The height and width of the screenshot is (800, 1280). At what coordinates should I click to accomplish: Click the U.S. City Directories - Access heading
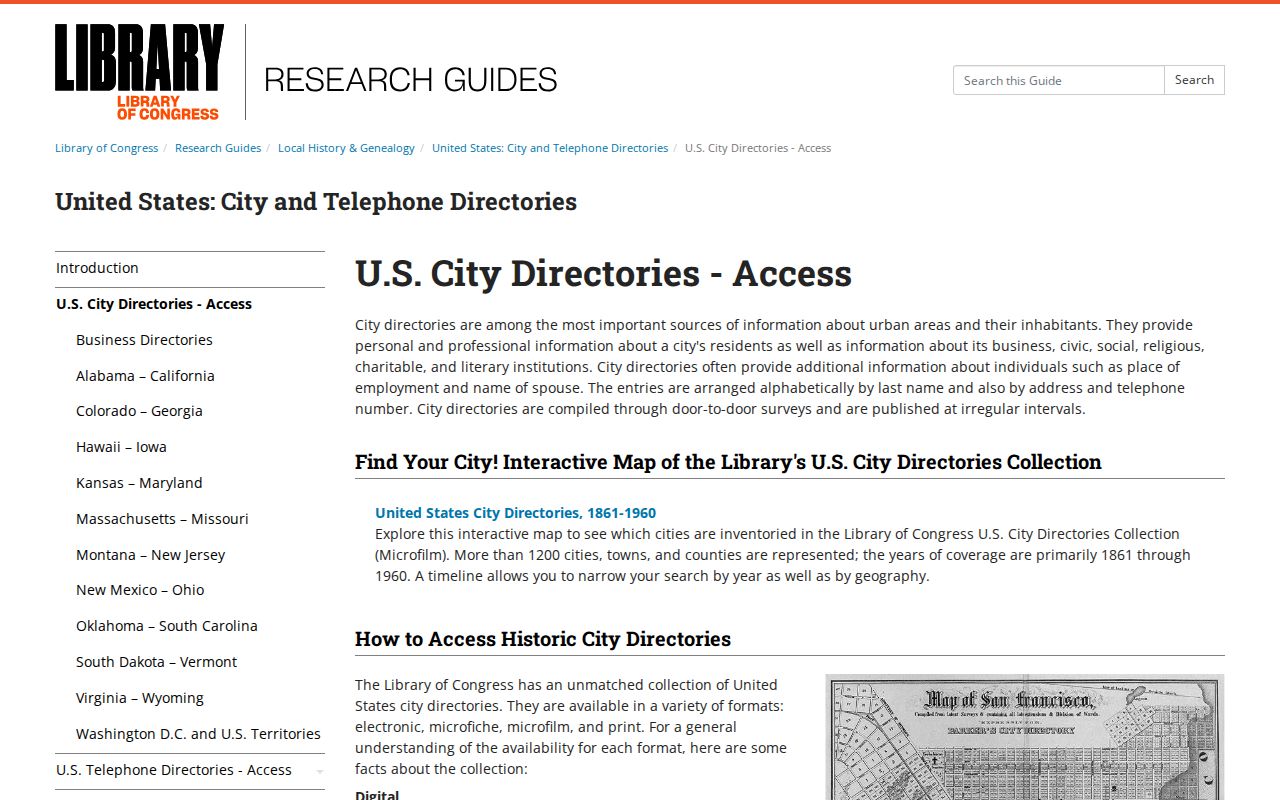[603, 273]
